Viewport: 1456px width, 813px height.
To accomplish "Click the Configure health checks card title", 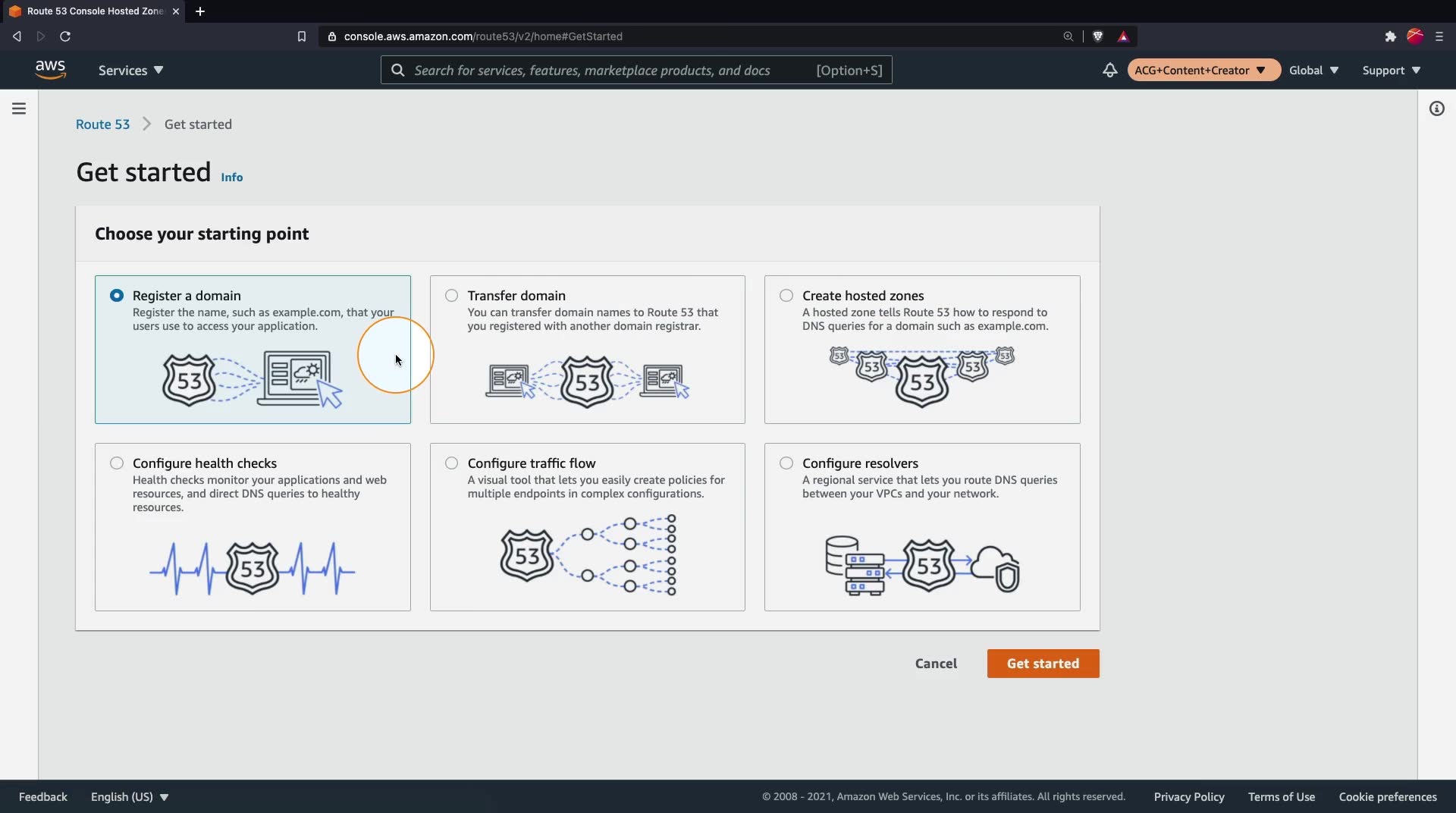I will 205,463.
